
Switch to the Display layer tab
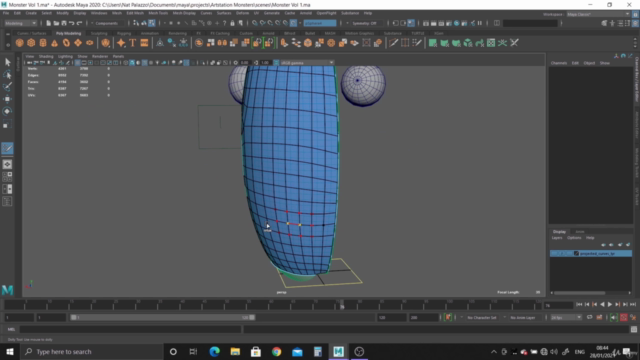click(x=560, y=231)
